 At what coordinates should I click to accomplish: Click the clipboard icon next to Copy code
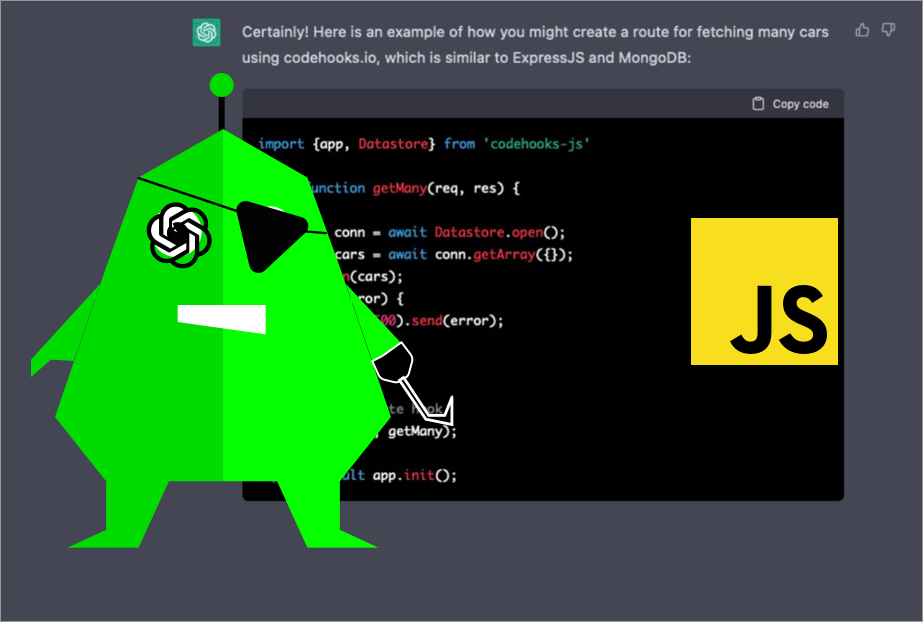click(x=758, y=104)
